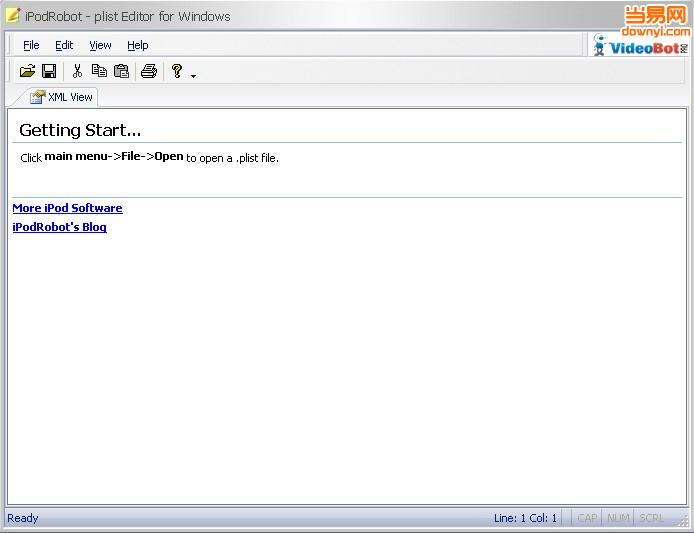Click the NUM indicator in status bar

pyautogui.click(x=618, y=518)
